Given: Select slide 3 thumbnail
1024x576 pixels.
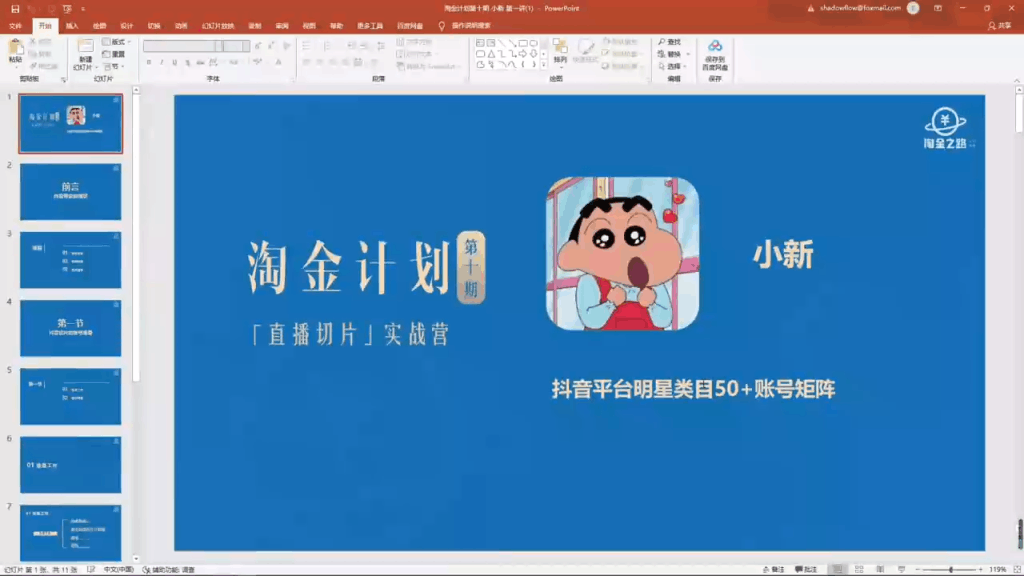Looking at the screenshot, I should tap(71, 260).
